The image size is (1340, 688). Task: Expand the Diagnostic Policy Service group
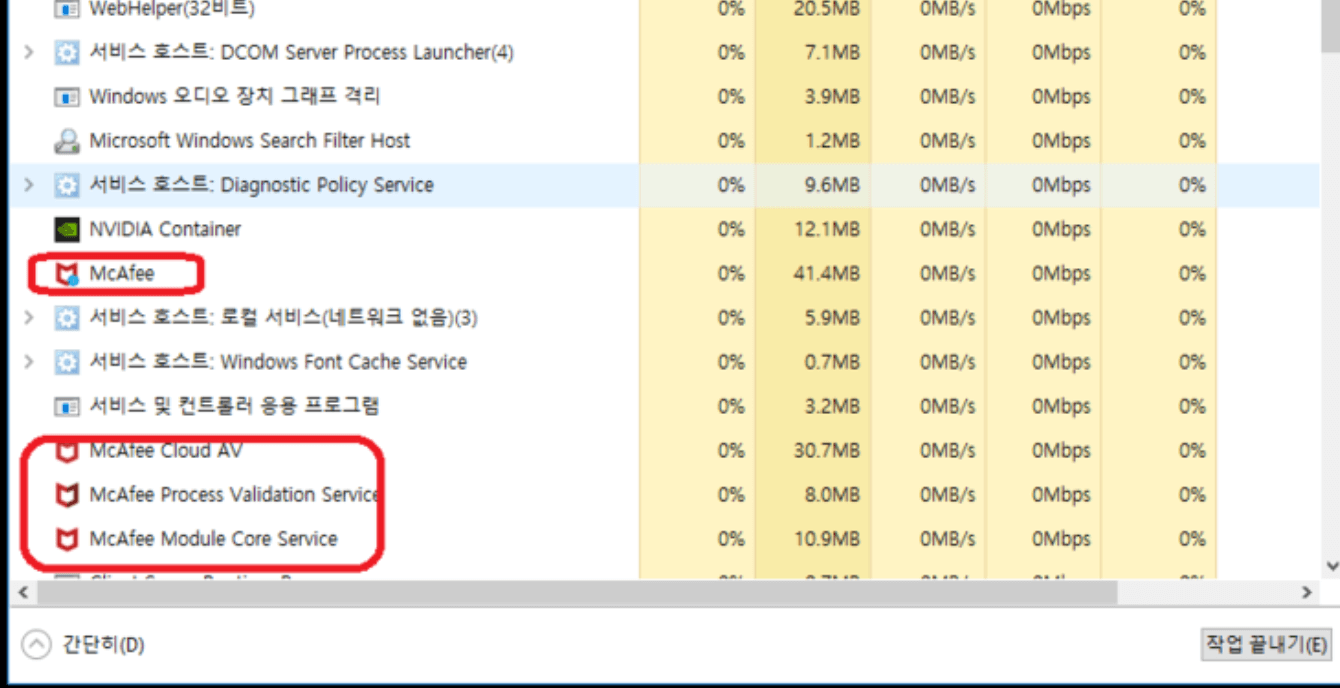point(28,185)
